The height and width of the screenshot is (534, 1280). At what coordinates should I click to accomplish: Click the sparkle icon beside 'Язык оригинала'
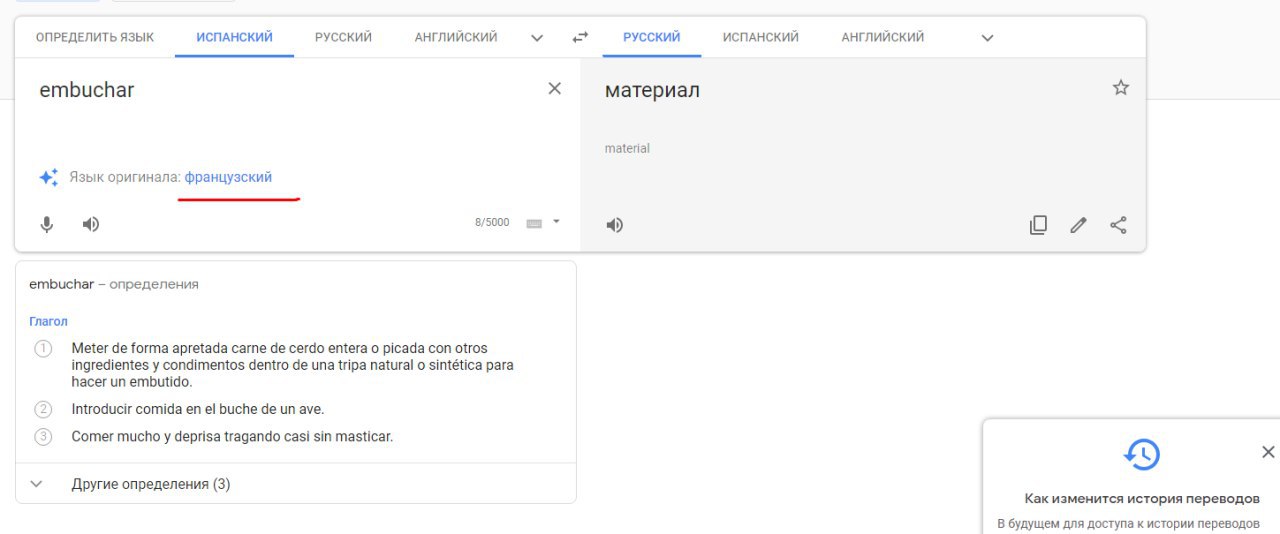[x=48, y=177]
